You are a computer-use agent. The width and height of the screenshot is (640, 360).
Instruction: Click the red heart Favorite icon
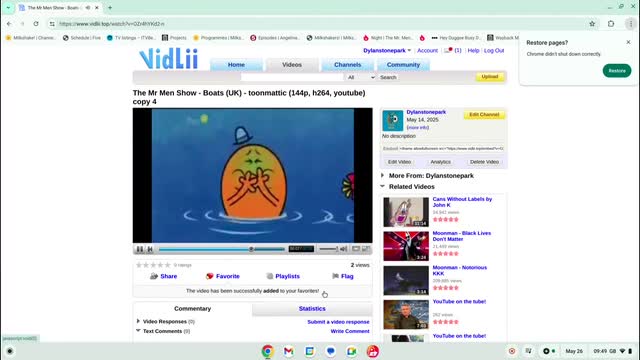[209, 276]
